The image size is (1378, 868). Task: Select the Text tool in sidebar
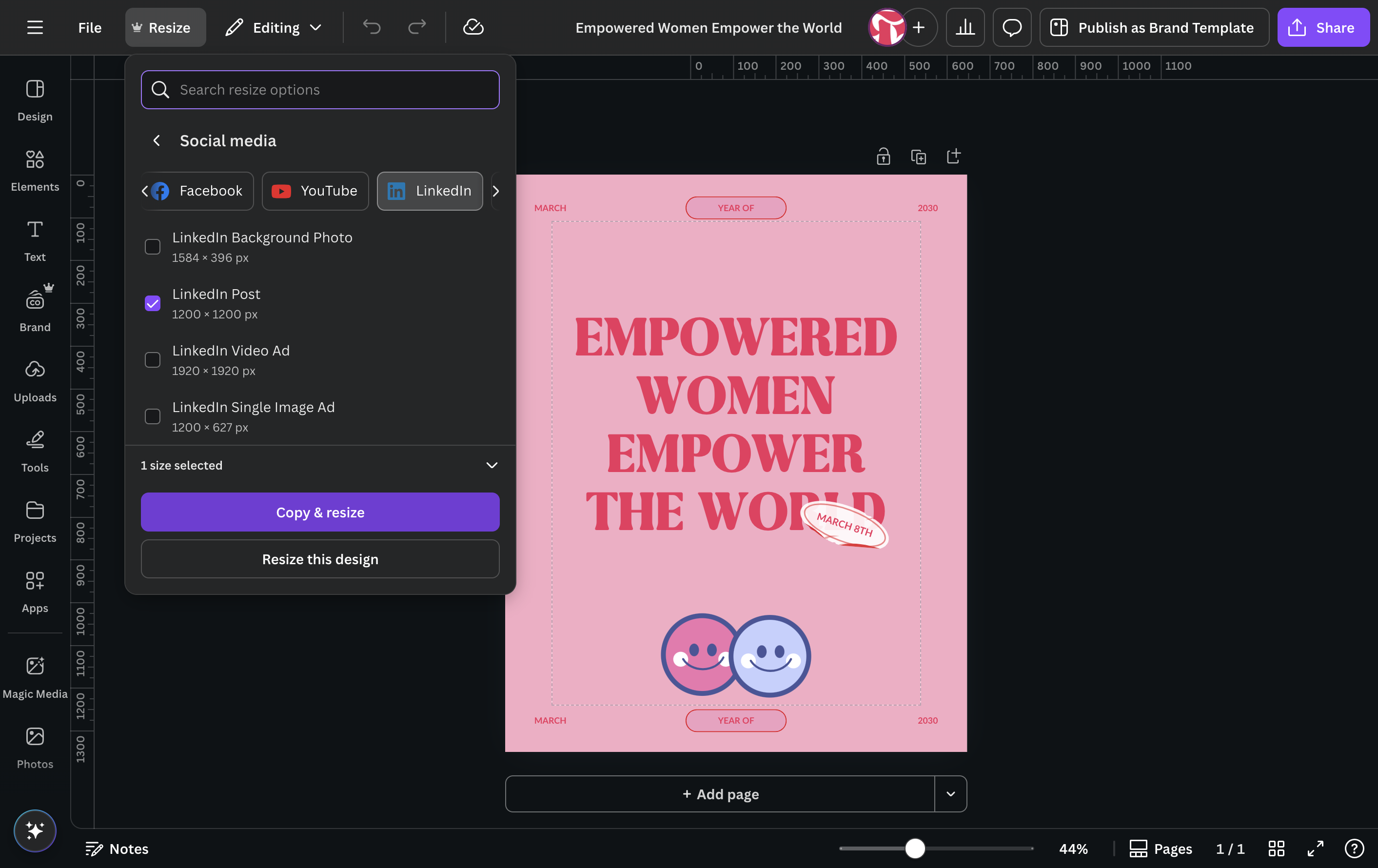(x=35, y=241)
